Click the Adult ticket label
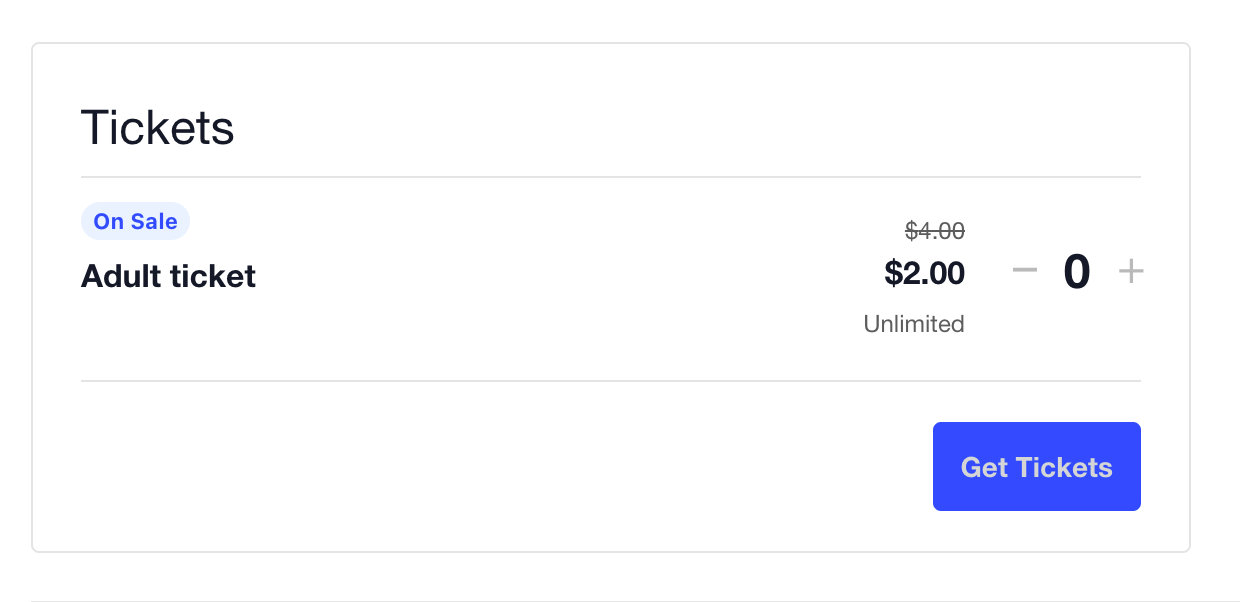The image size is (1240, 602). pyautogui.click(x=168, y=276)
